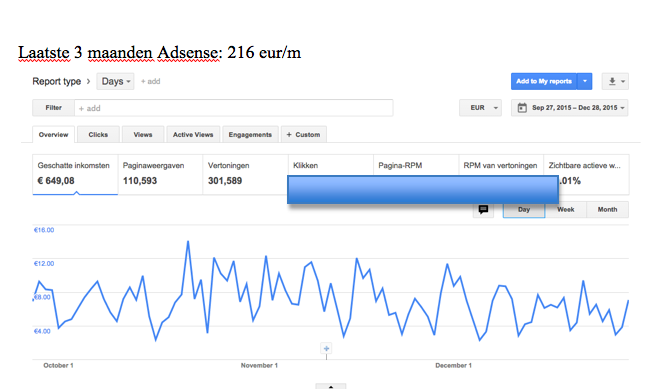Screen dimensions: 654x390
Task: Click the plus icon on Custom tab
Action: click(x=289, y=134)
